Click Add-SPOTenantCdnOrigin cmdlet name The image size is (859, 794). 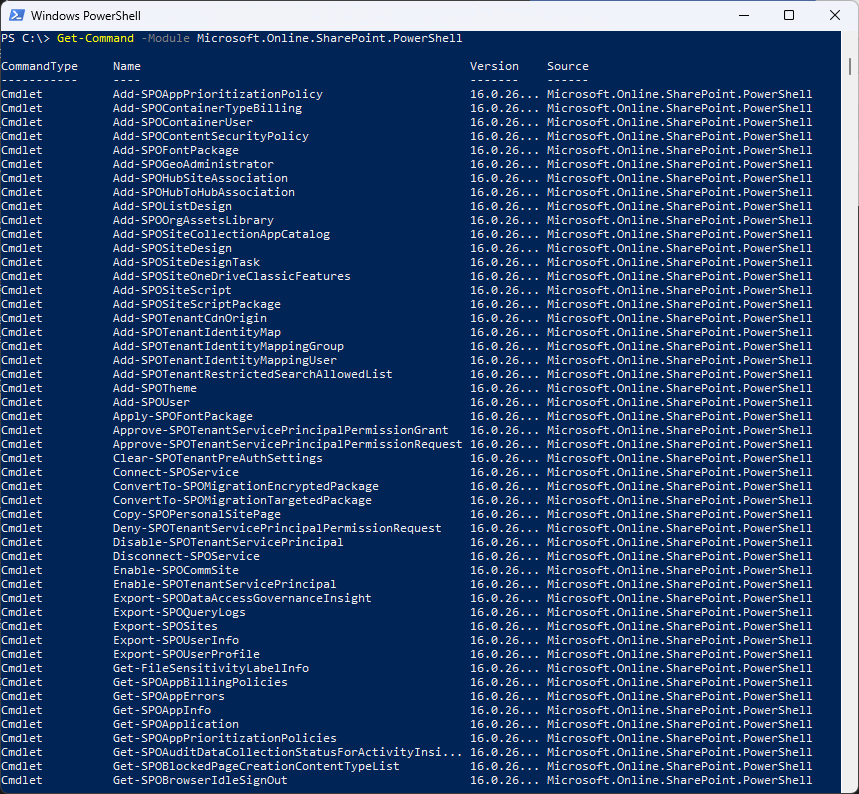(190, 318)
